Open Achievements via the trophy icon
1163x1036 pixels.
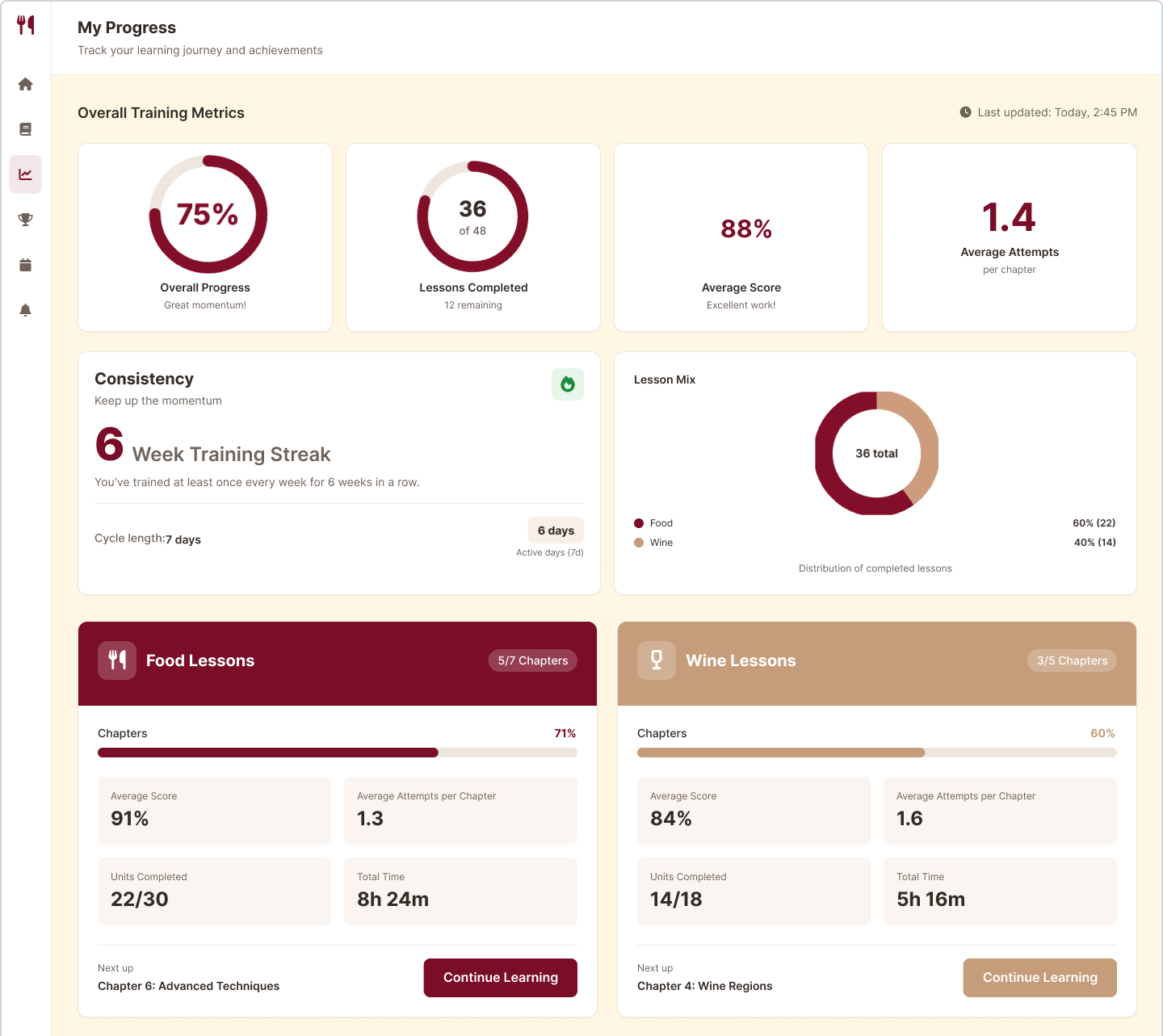(25, 219)
